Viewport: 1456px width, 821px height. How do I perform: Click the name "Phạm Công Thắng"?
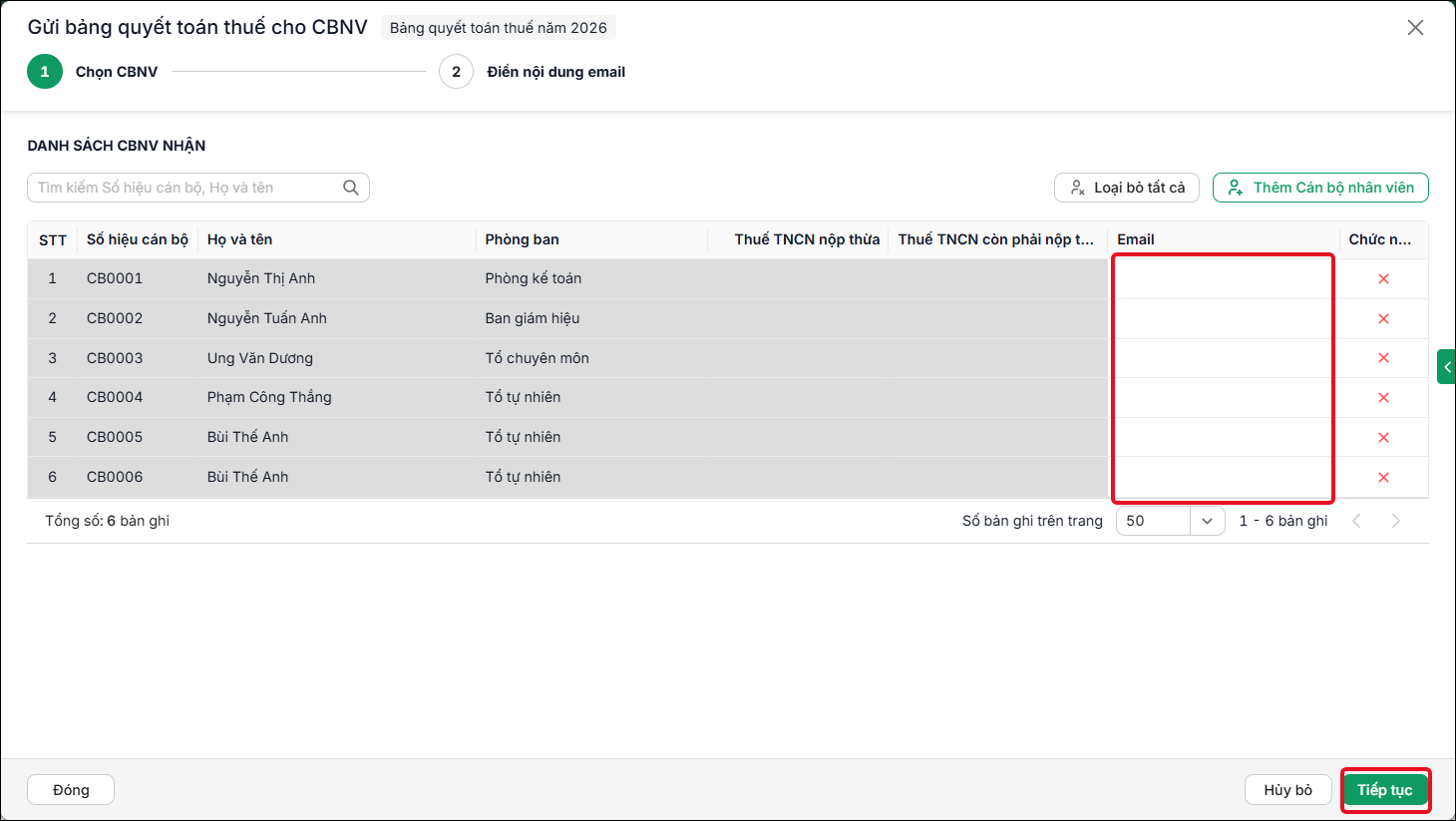click(x=269, y=397)
